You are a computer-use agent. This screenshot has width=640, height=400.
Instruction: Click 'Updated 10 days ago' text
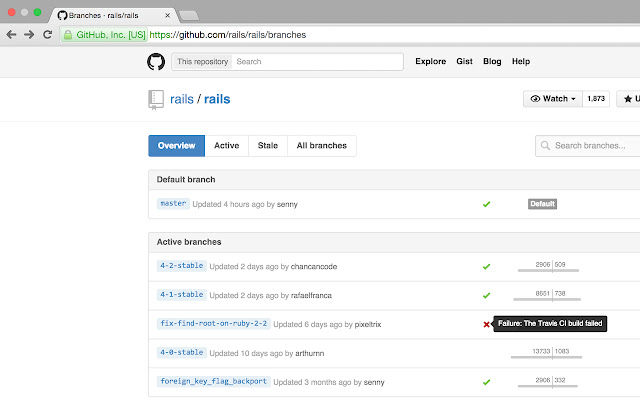click(x=246, y=353)
